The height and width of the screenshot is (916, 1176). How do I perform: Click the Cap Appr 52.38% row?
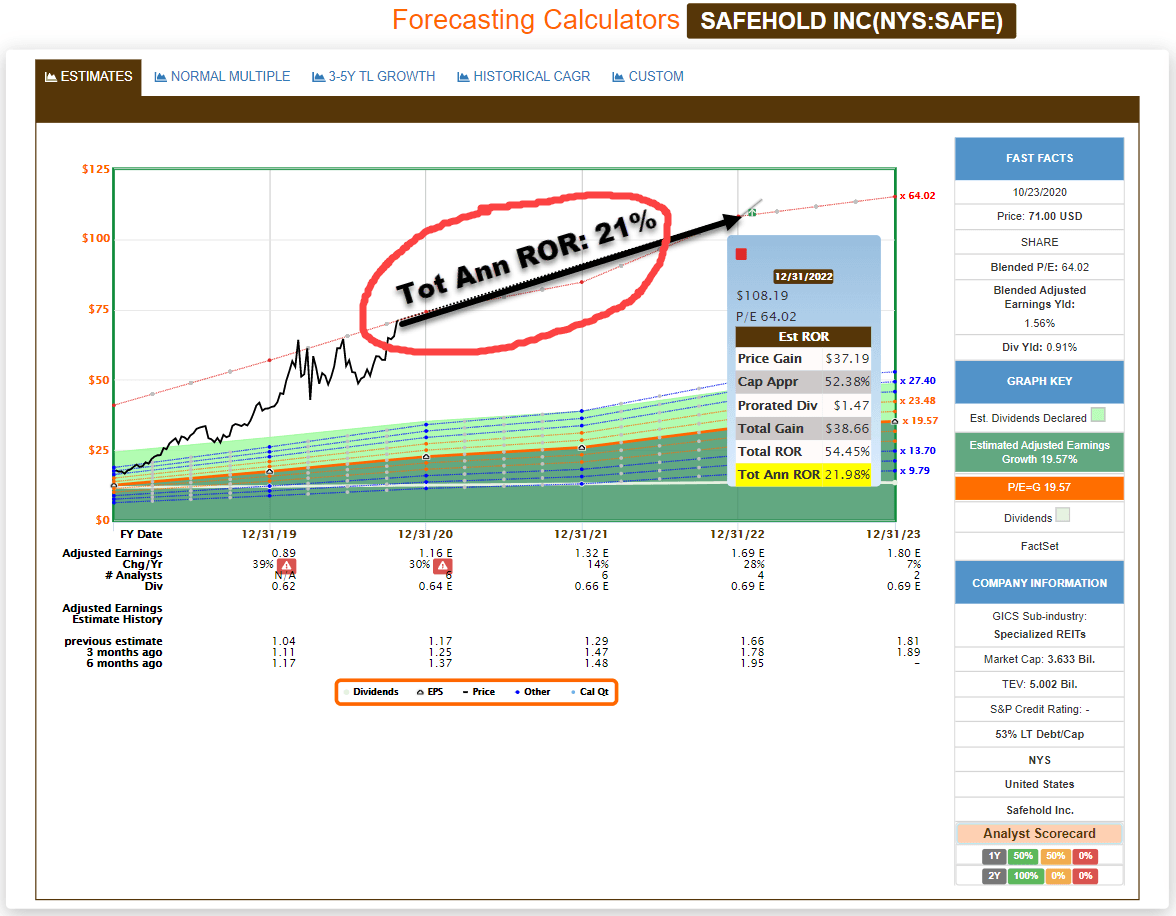click(x=803, y=382)
